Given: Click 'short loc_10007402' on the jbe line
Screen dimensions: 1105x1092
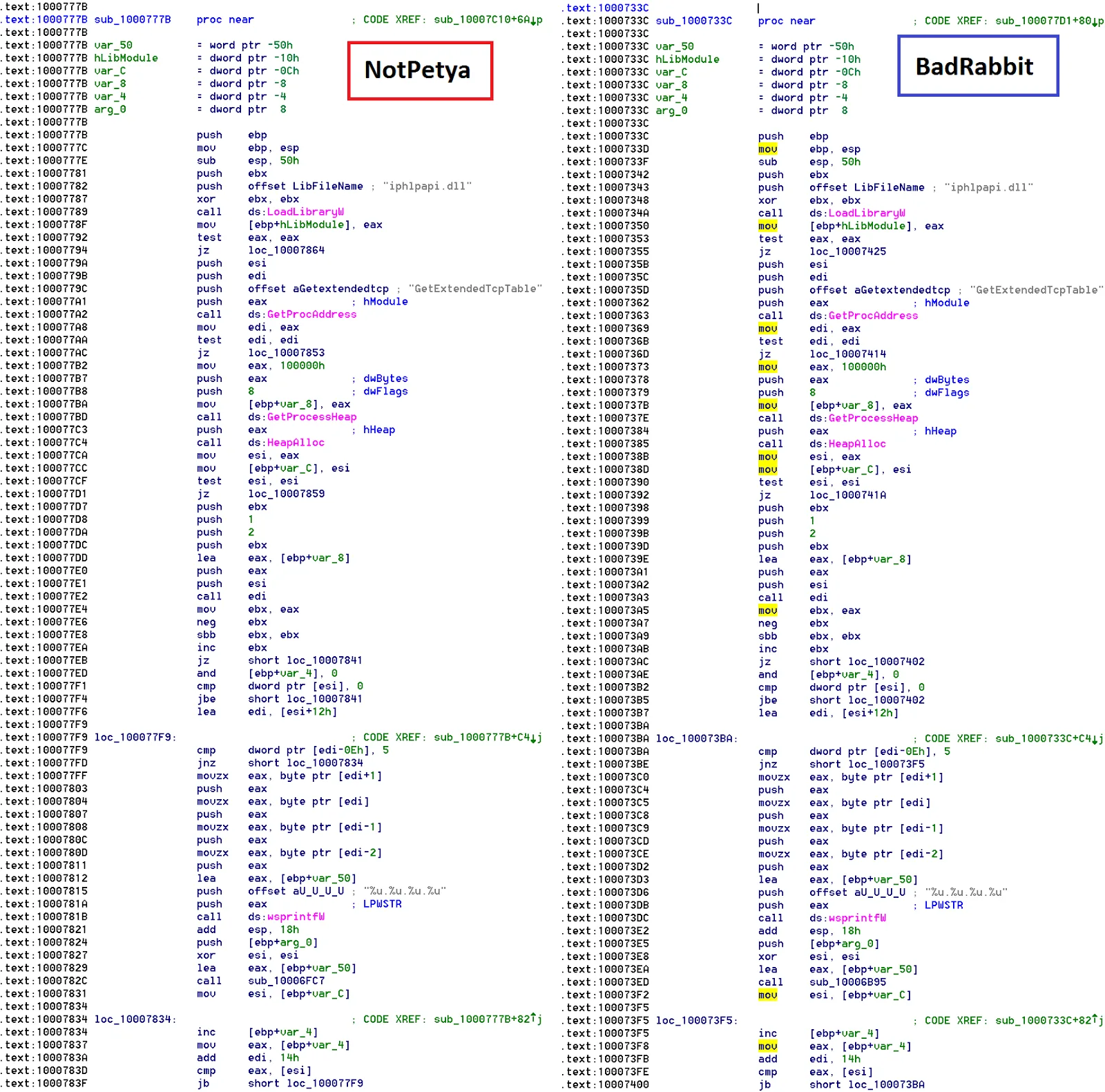Looking at the screenshot, I should [x=867, y=700].
